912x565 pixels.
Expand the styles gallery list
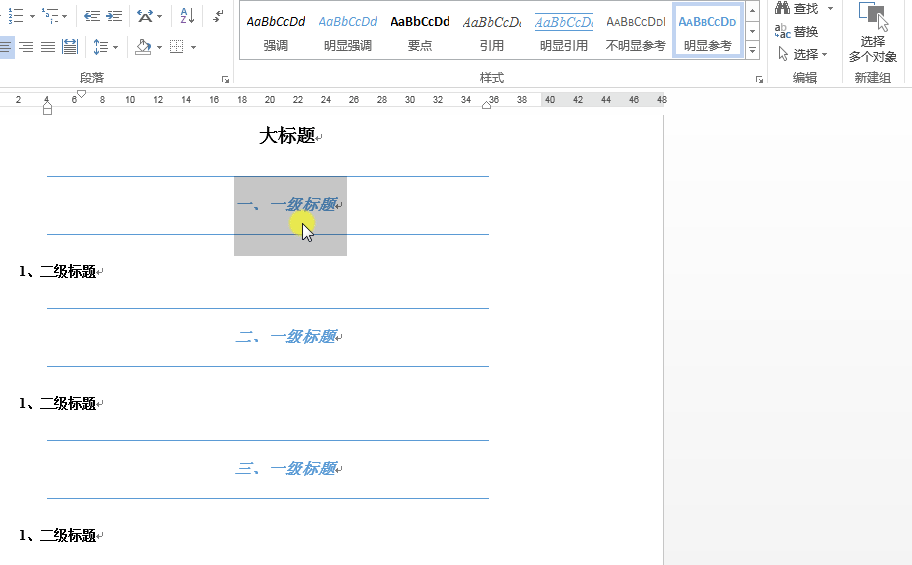pyautogui.click(x=753, y=51)
